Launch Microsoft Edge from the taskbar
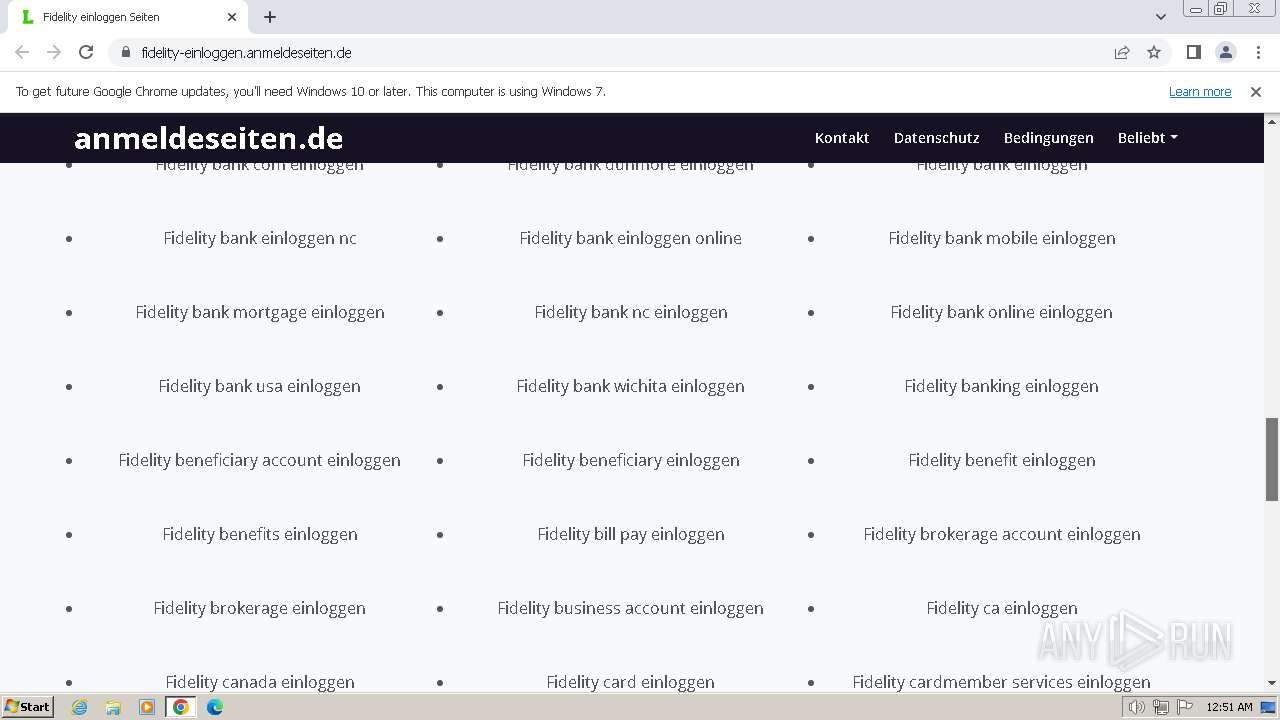This screenshot has width=1280, height=720. pyautogui.click(x=215, y=707)
